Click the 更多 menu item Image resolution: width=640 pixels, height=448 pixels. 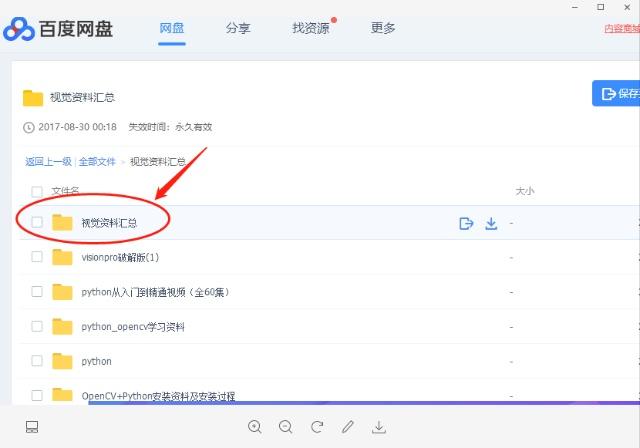coord(383,28)
